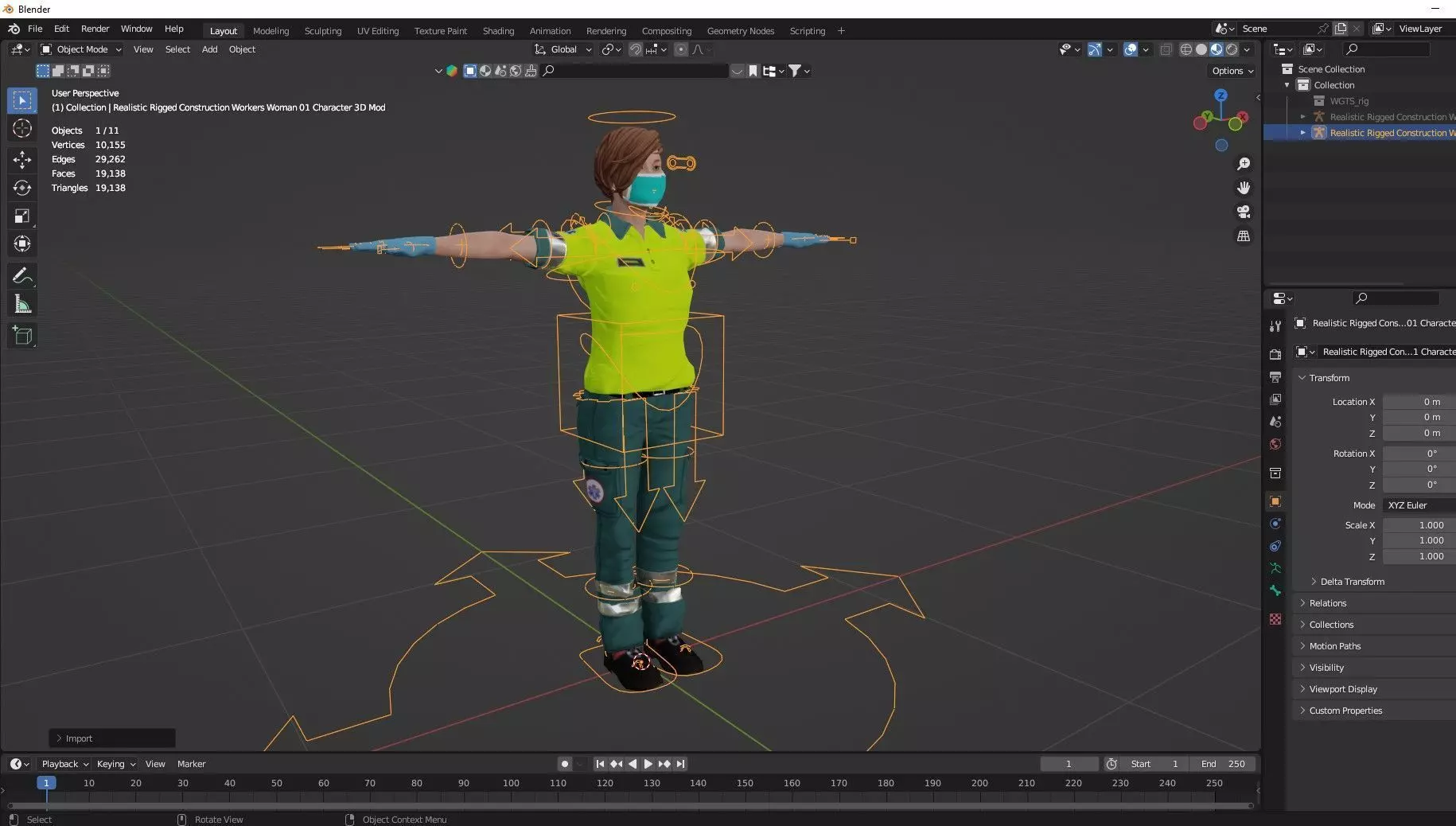Expand the Viewport Display panel

[1342, 689]
